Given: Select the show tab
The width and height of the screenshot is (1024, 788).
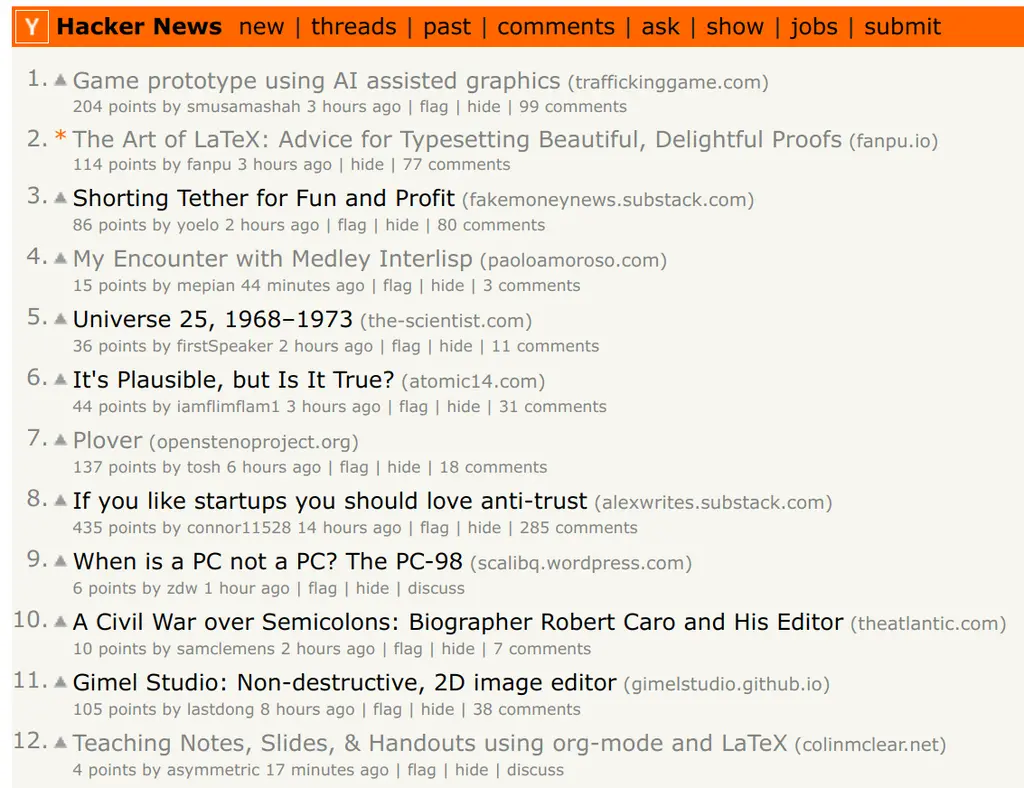Looking at the screenshot, I should click(x=734, y=27).
